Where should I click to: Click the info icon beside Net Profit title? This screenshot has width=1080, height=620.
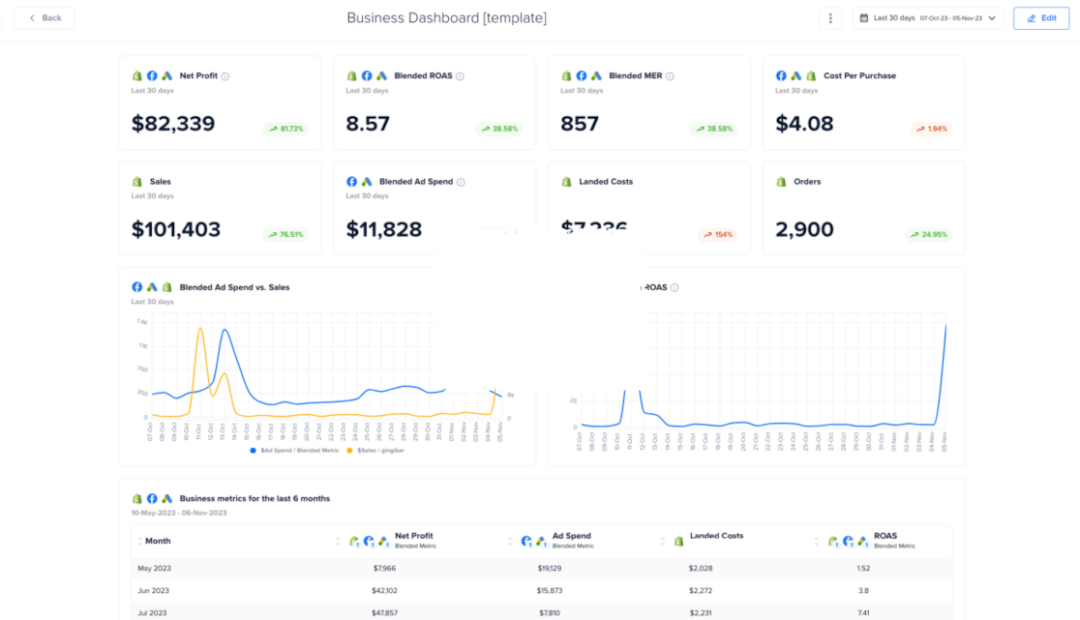click(x=225, y=76)
